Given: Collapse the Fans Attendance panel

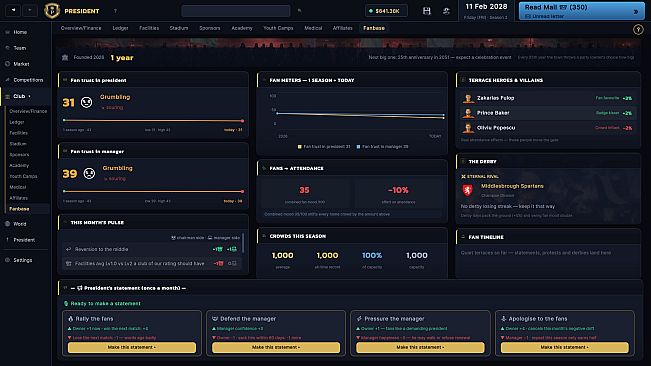Looking at the screenshot, I should point(264,168).
